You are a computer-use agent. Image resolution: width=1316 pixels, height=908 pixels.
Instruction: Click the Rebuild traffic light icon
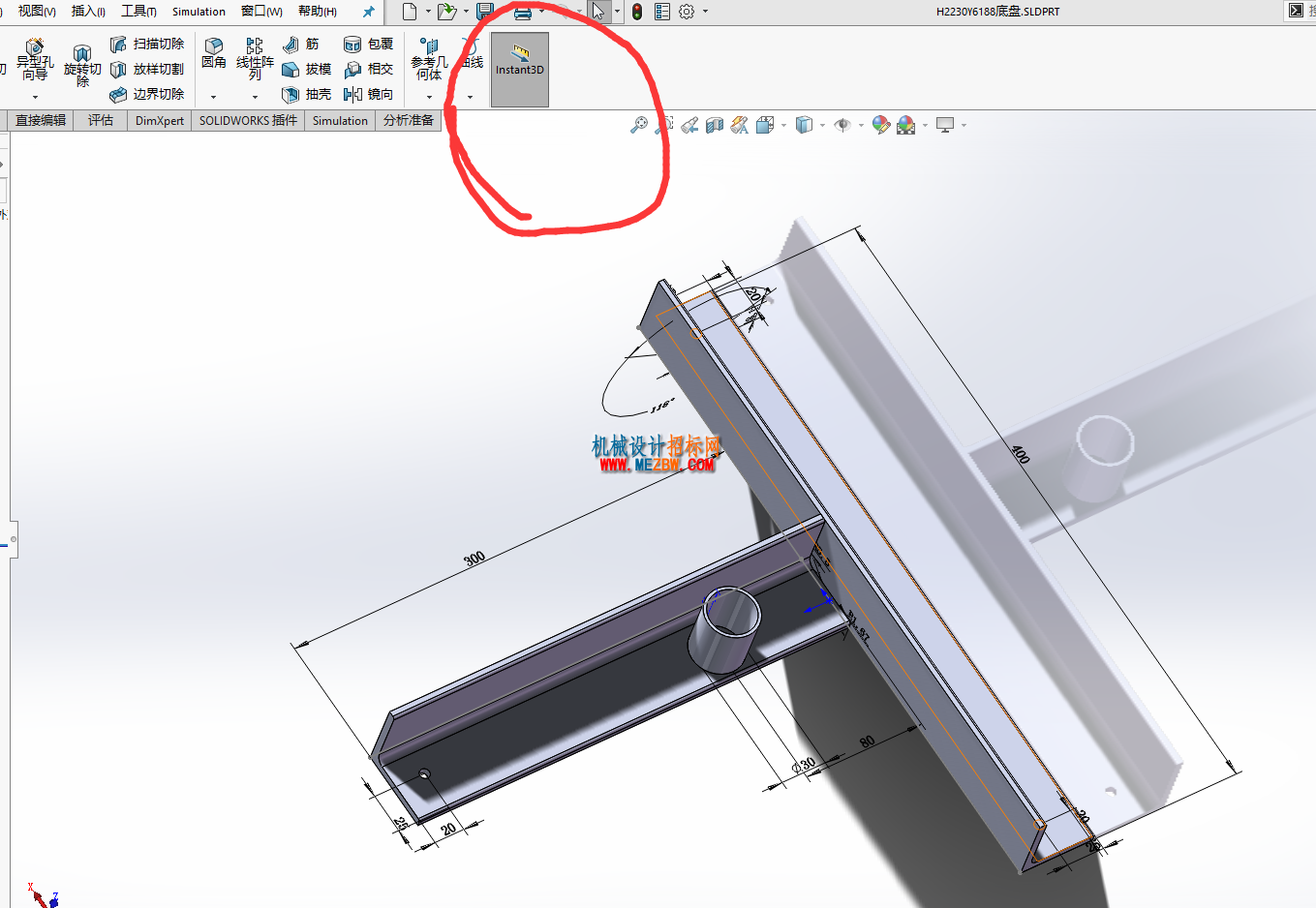637,12
